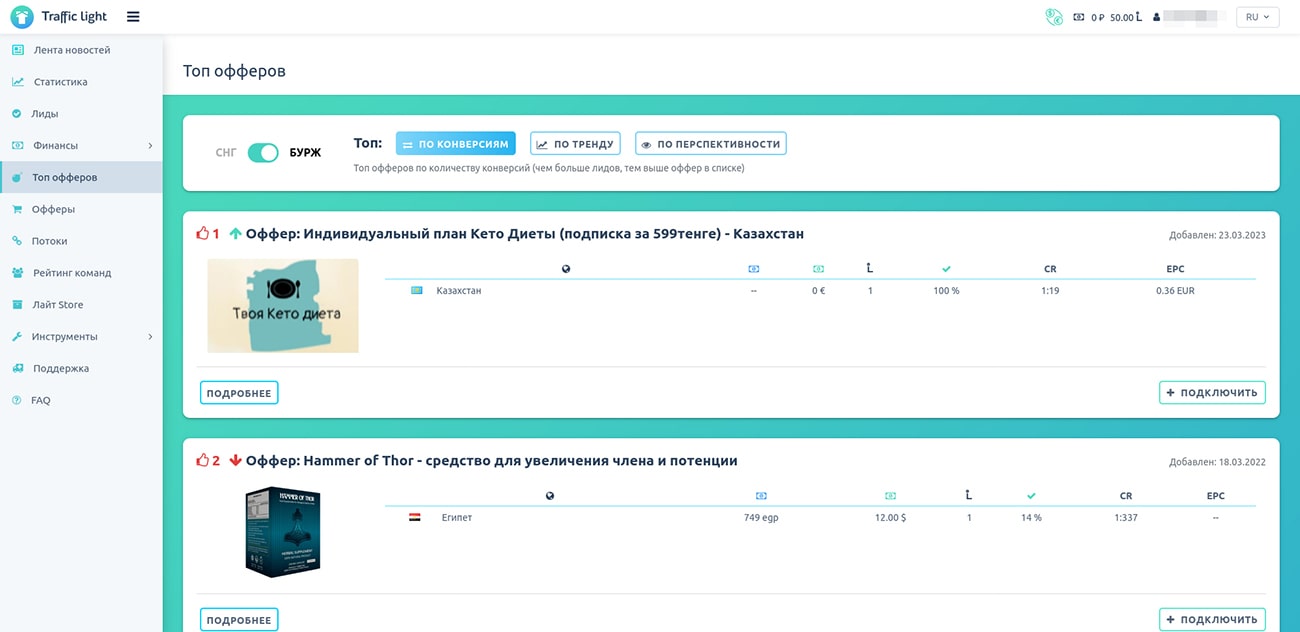Click the balance icon beside 0 ₽

pyautogui.click(x=1079, y=17)
